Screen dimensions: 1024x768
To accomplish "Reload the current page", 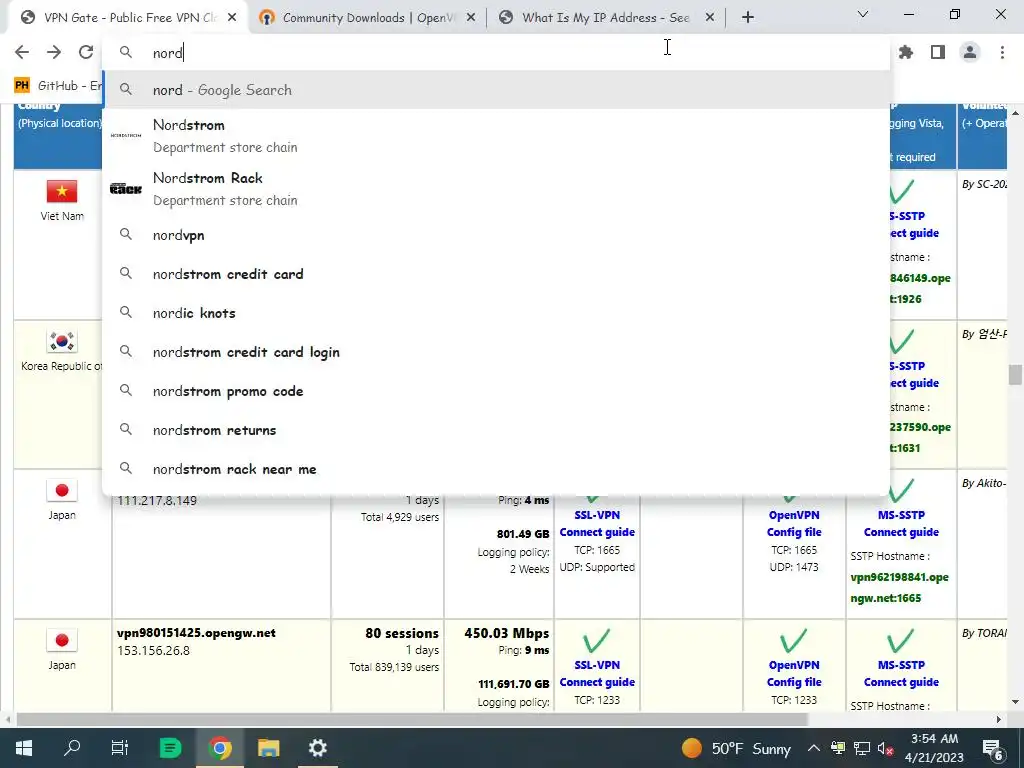I will point(86,52).
